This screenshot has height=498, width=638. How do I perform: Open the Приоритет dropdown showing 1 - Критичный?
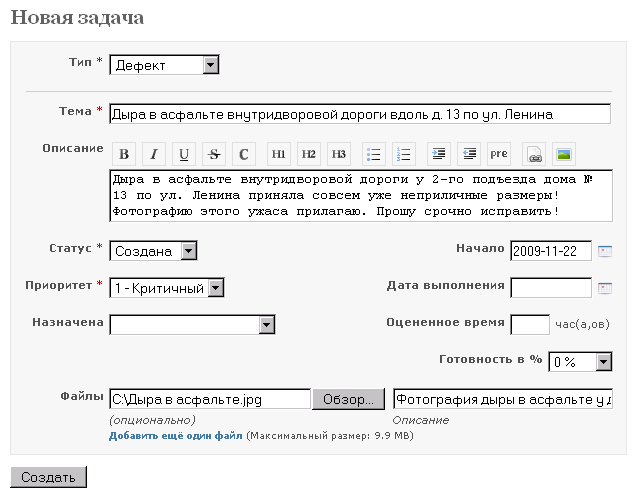coord(167,288)
